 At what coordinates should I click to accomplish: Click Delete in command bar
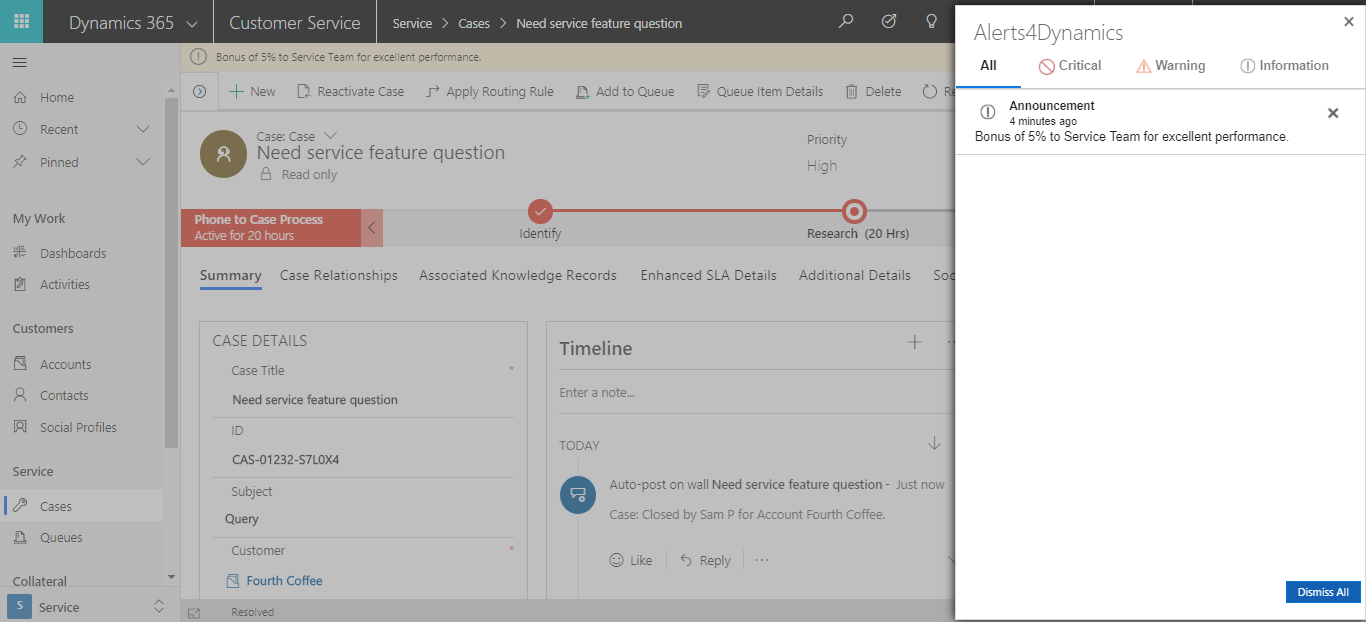coord(873,91)
